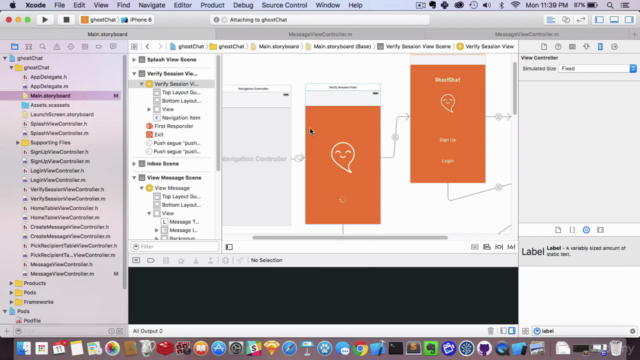Click the canvas horizontal scrollbar

pyautogui.click(x=350, y=237)
